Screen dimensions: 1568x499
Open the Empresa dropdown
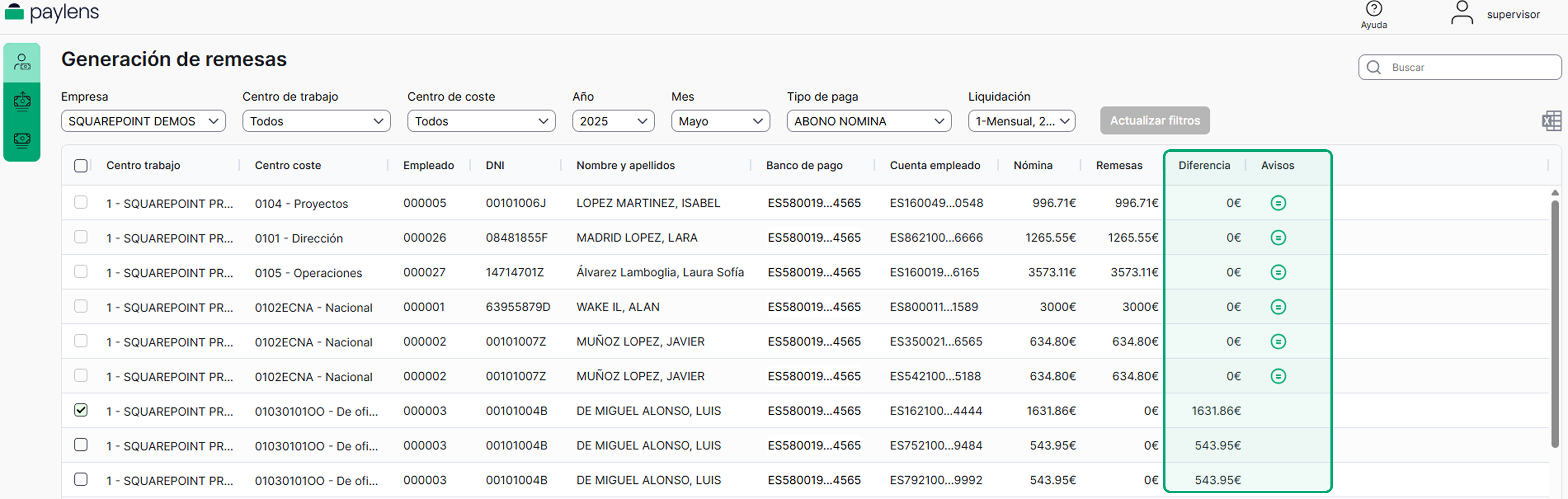(143, 121)
